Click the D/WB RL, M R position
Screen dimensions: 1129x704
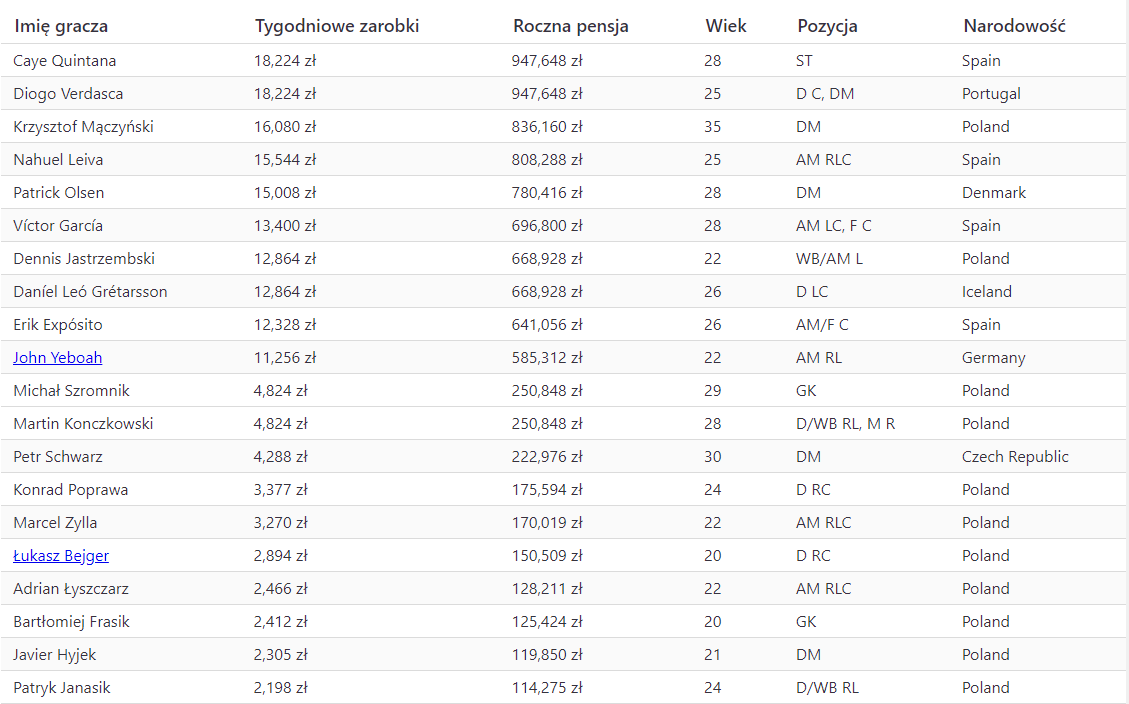[845, 424]
